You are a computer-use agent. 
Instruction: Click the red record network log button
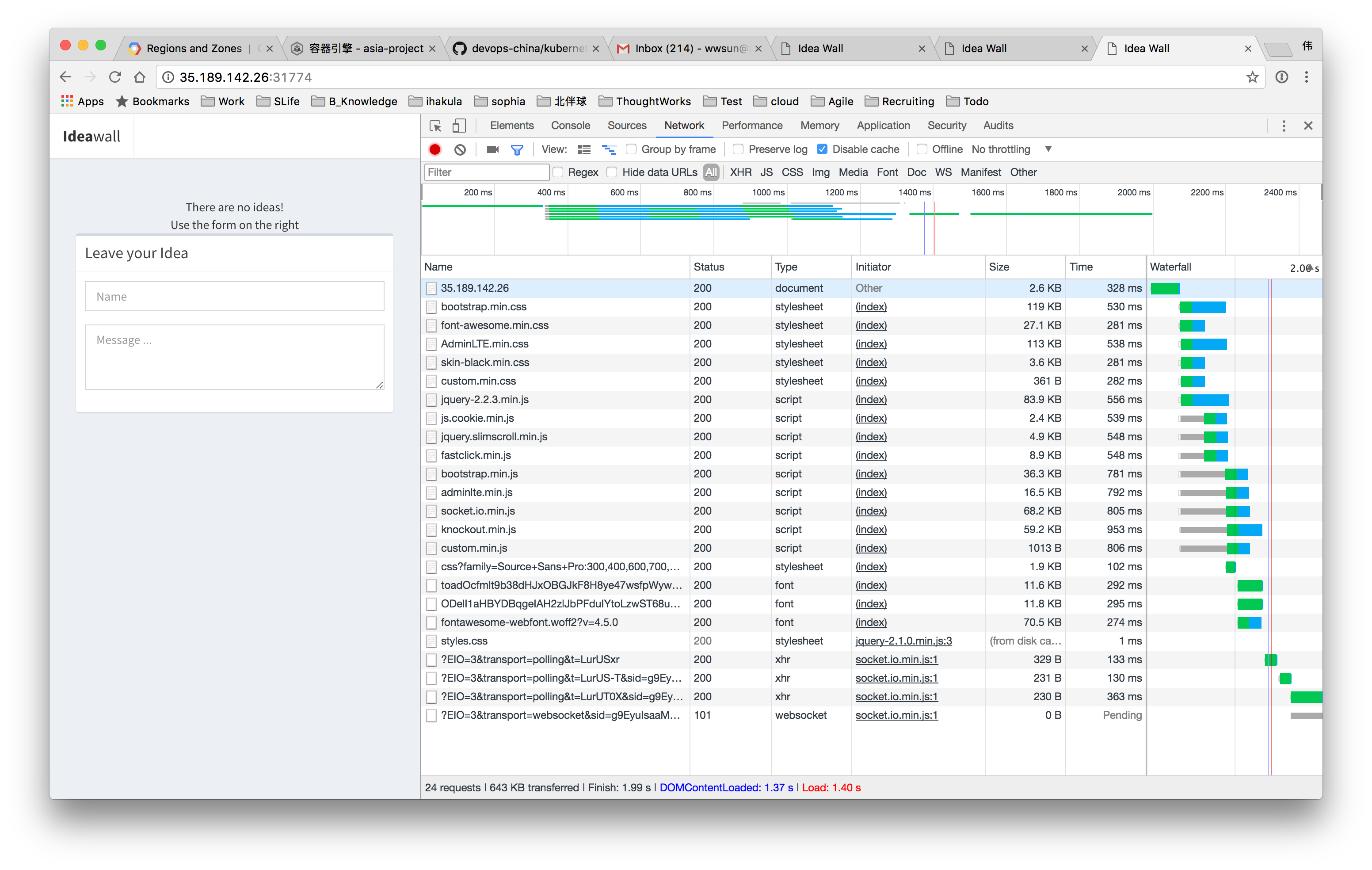[x=435, y=149]
